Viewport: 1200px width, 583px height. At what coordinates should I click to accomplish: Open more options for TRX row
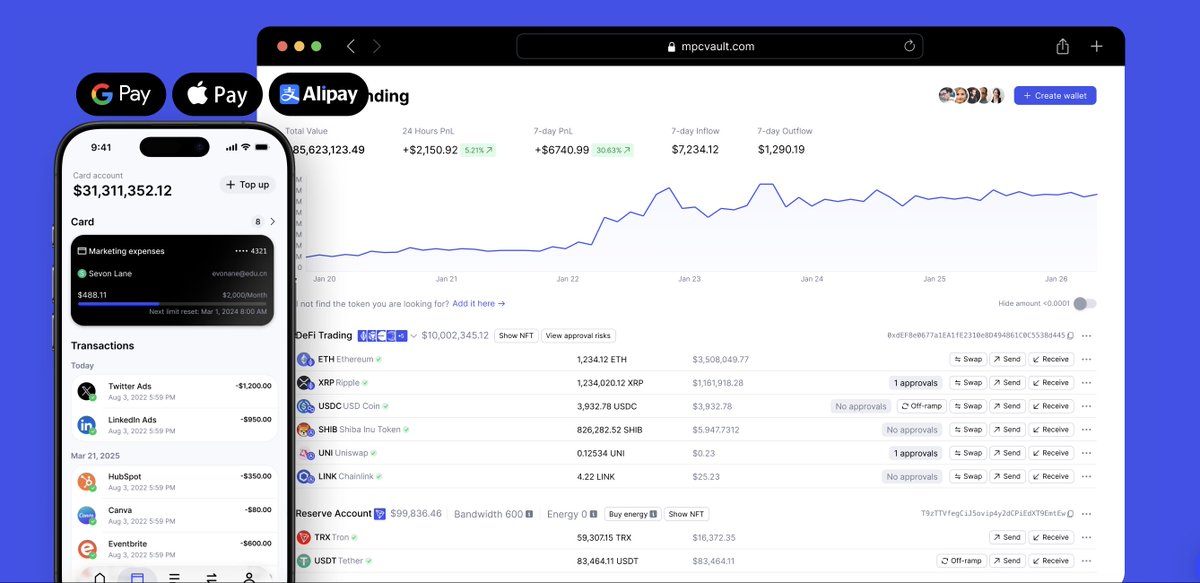pyautogui.click(x=1086, y=537)
